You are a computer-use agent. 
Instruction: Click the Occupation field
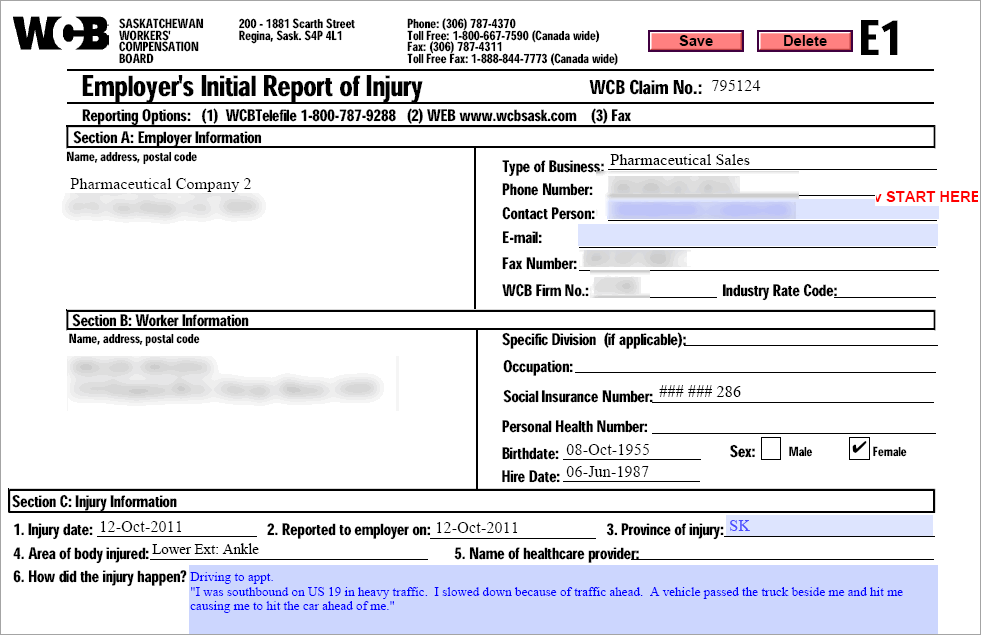point(755,365)
